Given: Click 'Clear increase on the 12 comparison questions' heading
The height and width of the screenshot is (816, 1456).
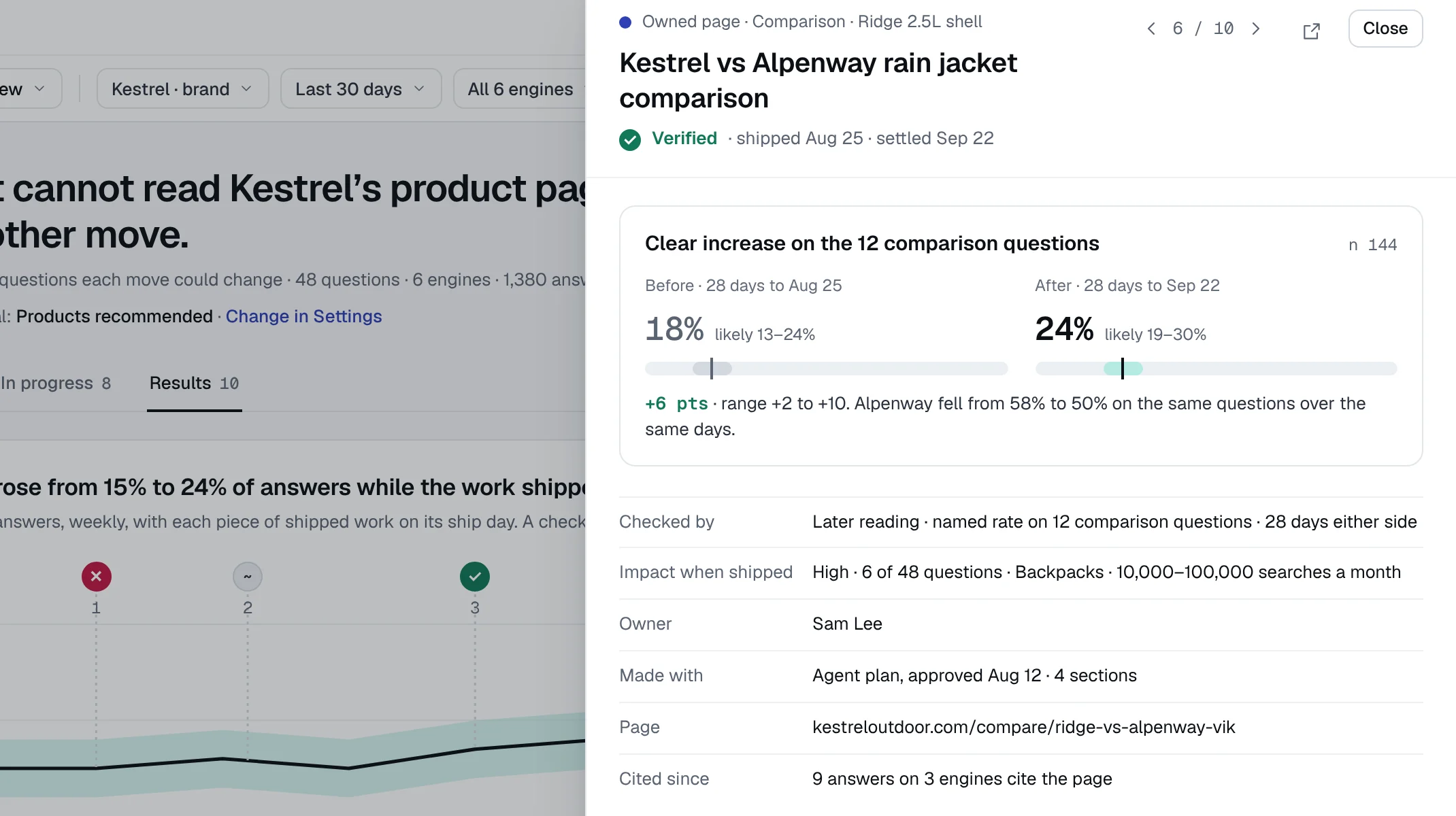Looking at the screenshot, I should [x=872, y=243].
